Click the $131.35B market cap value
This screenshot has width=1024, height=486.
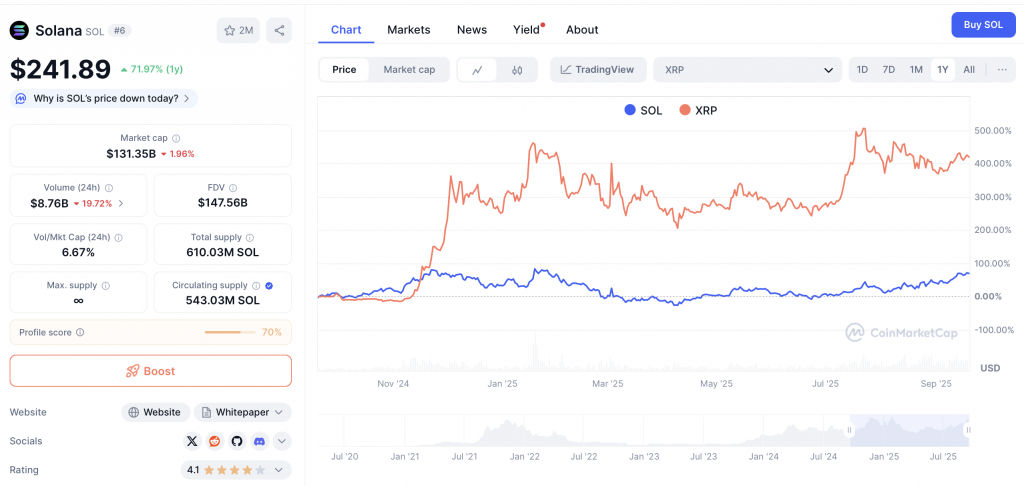click(x=131, y=154)
